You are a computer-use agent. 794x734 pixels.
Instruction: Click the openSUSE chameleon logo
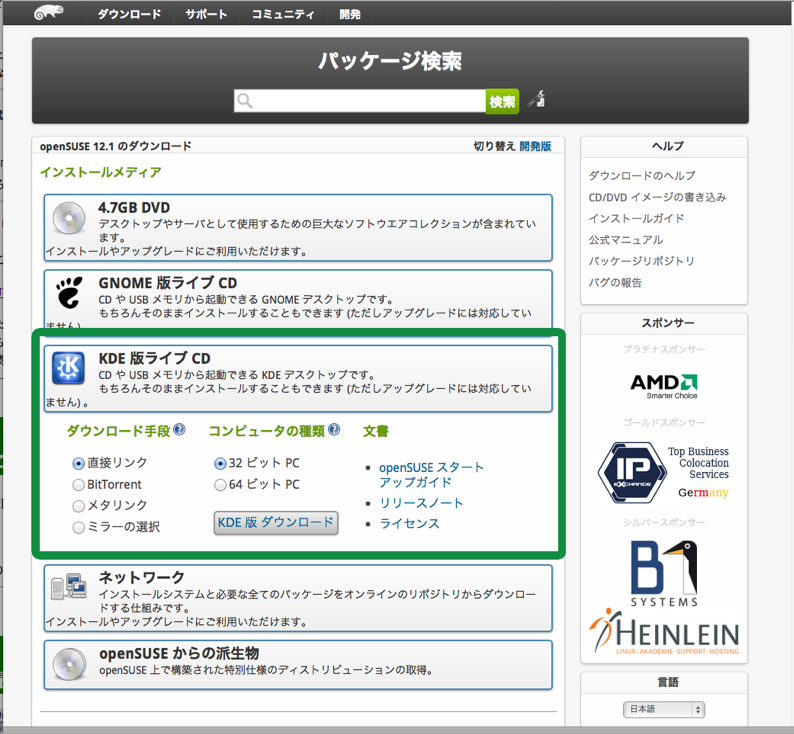tap(49, 12)
